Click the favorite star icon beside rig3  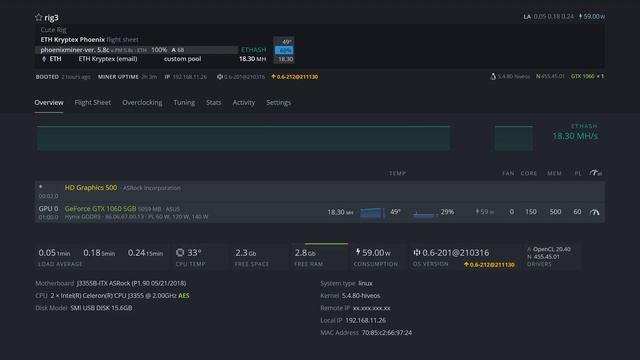click(38, 17)
